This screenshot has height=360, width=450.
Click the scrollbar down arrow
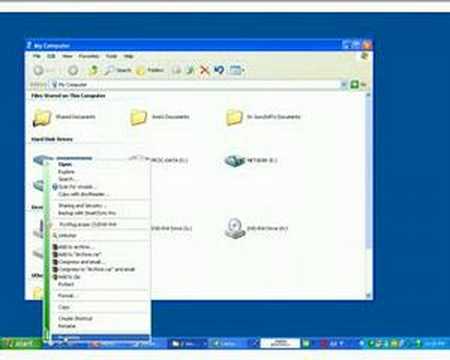tap(368, 295)
